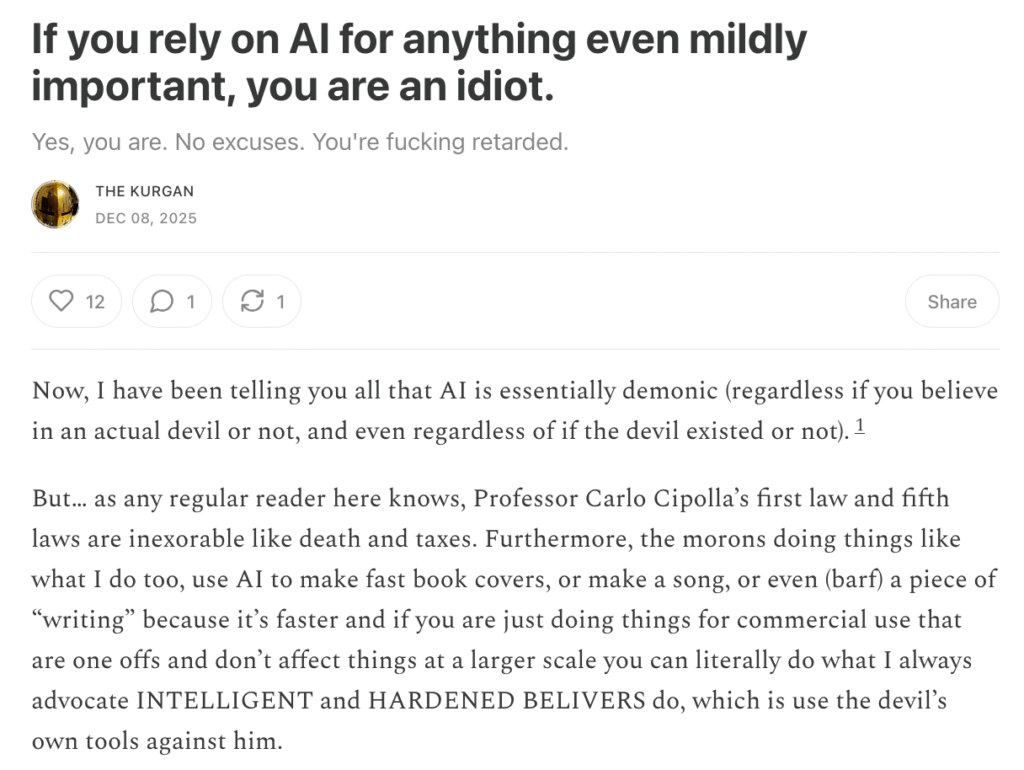Click the quoted word "writing" in the article
This screenshot has height=770, width=1024.
pos(84,620)
